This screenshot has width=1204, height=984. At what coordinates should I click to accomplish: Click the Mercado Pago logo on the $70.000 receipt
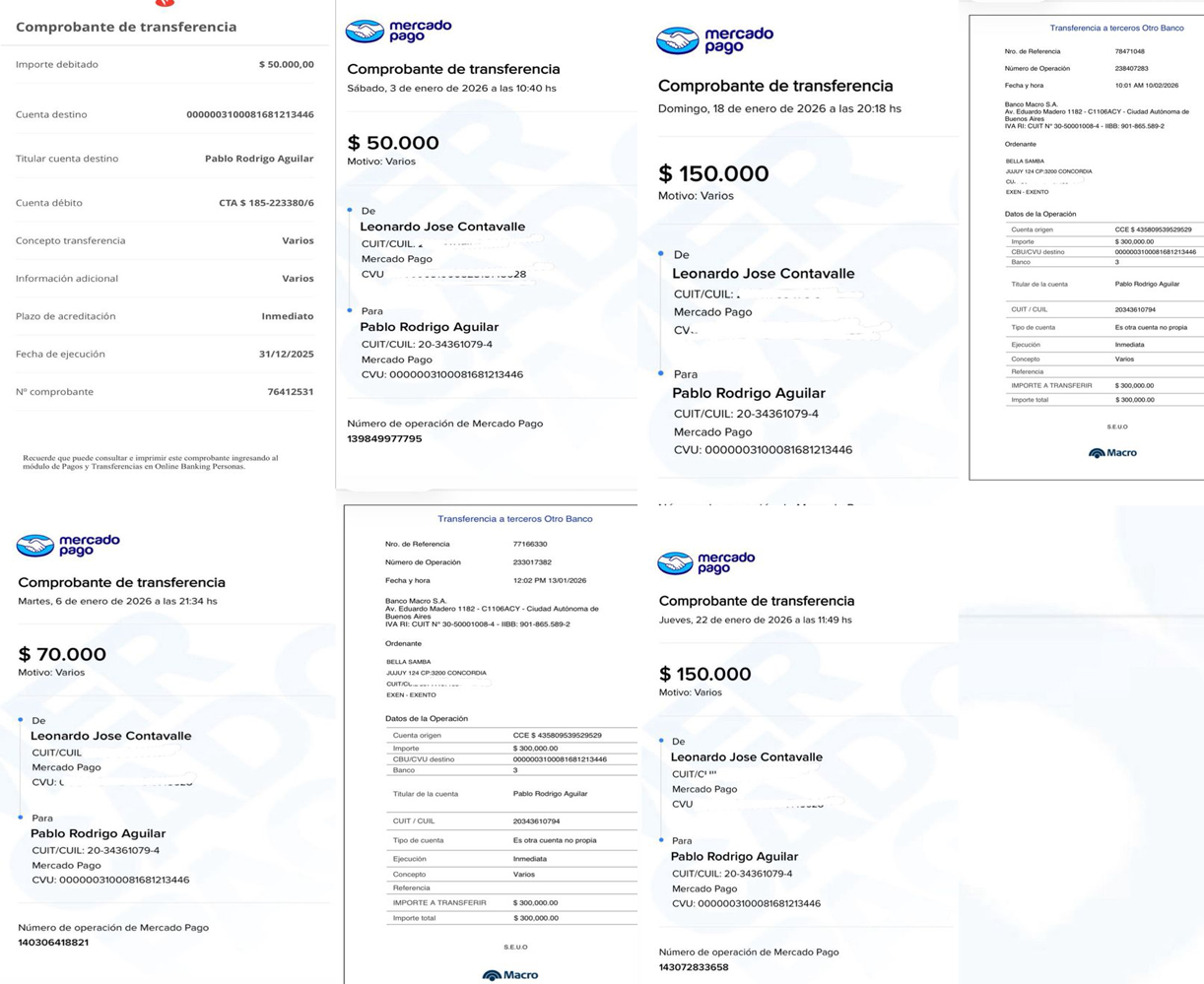(x=68, y=545)
